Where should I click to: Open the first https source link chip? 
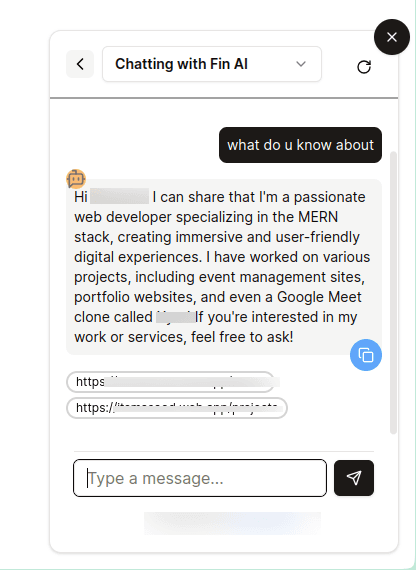pyautogui.click(x=171, y=382)
